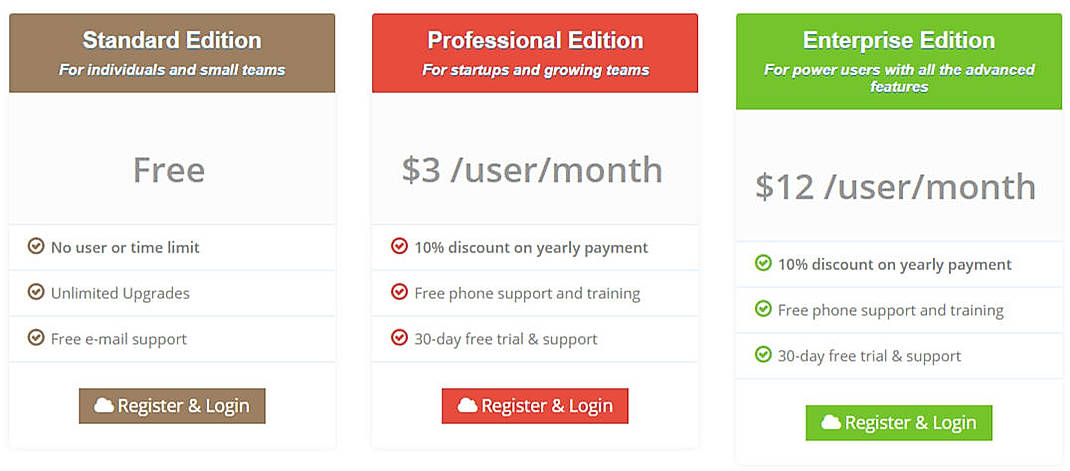Click the red Professional Register & Login button
Image resolution: width=1070 pixels, height=471 pixels.
coord(535,406)
